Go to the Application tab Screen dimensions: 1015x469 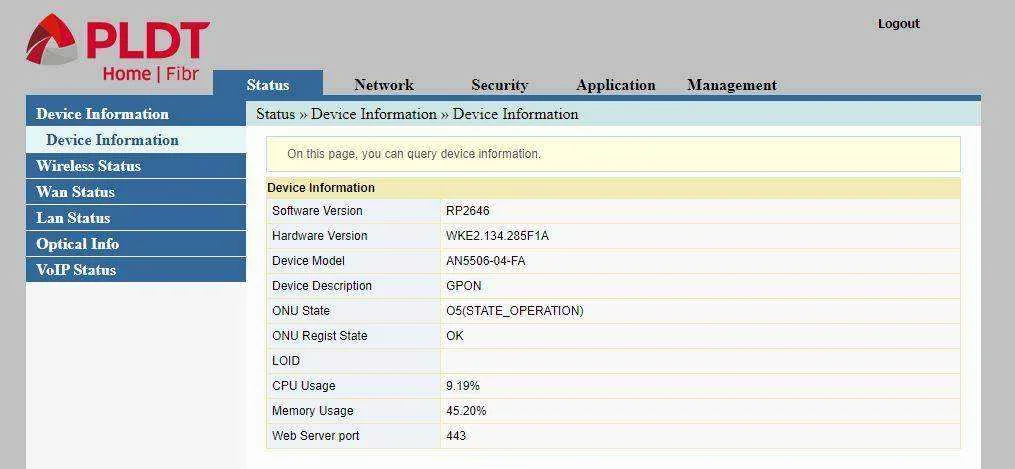[x=616, y=85]
